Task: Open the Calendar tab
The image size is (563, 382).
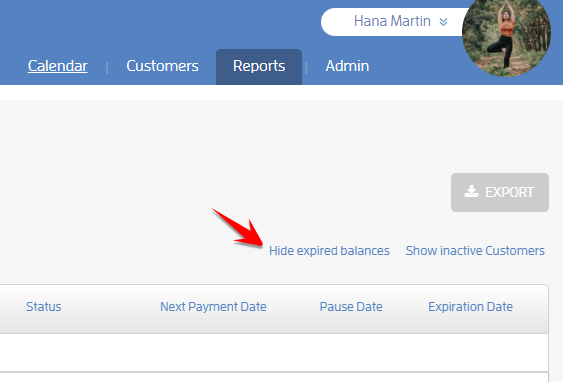Action: [57, 66]
